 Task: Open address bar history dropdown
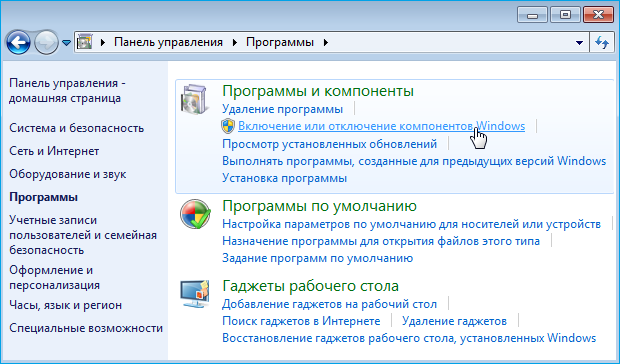[579, 42]
